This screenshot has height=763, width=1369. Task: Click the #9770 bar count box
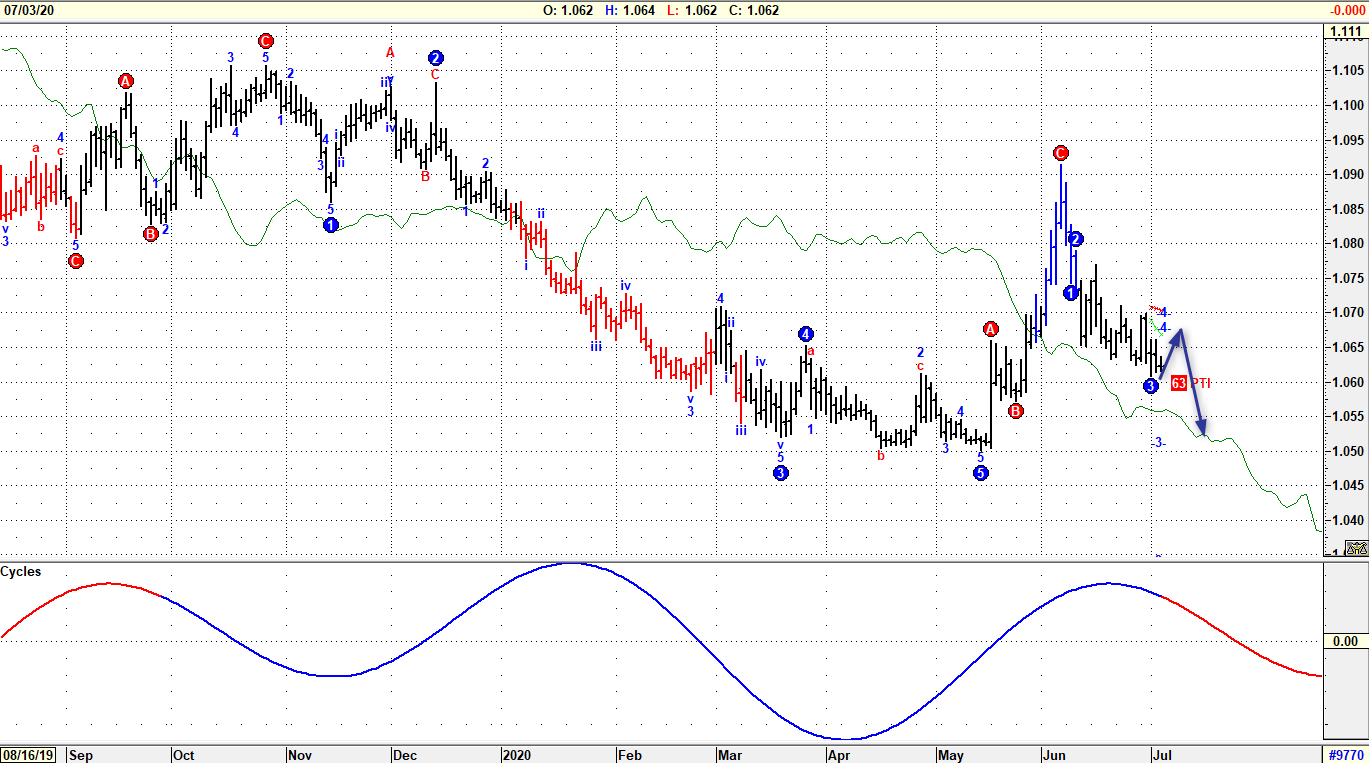pos(1345,755)
